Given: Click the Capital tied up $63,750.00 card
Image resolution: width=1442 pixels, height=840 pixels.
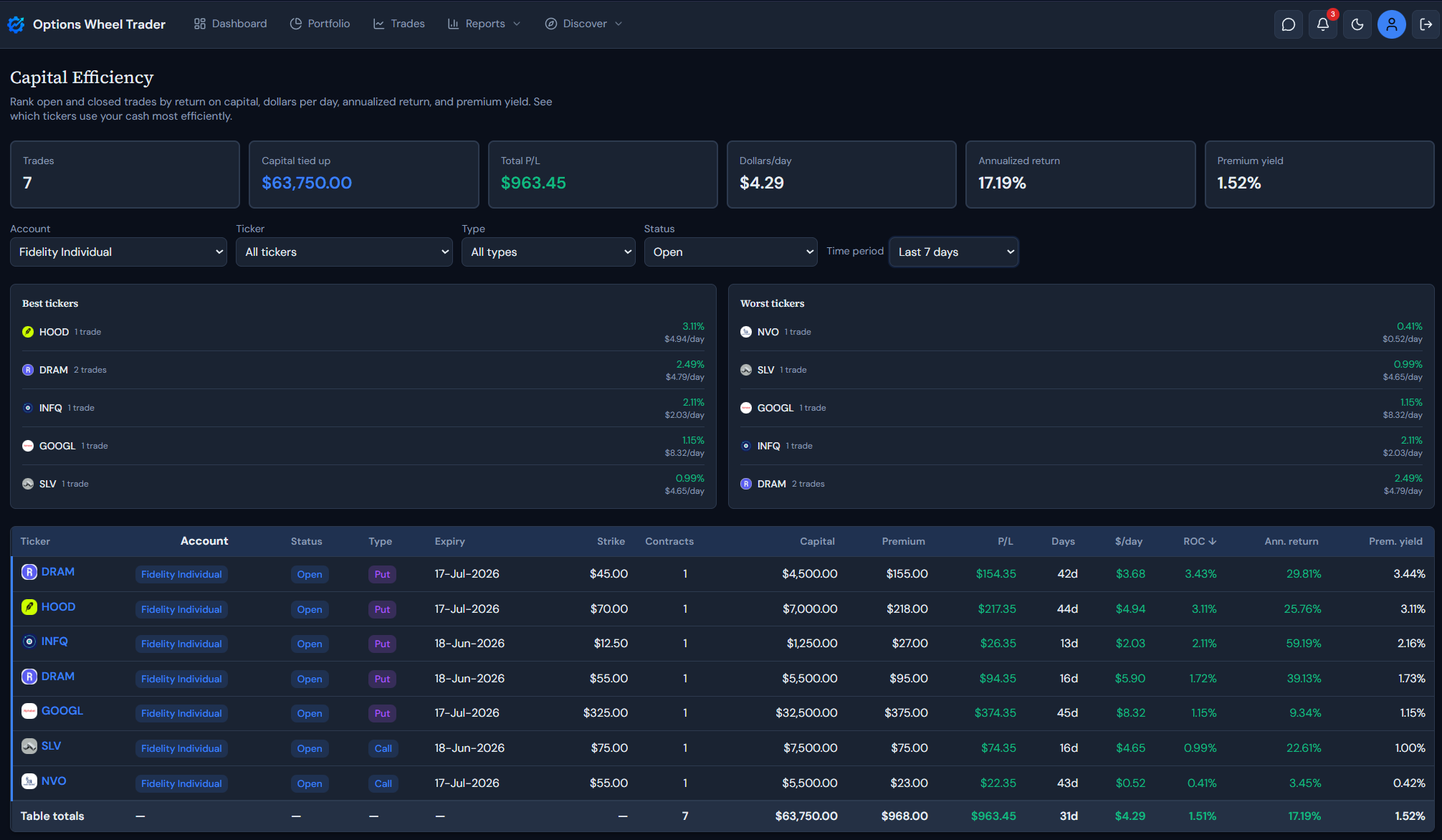Looking at the screenshot, I should [364, 174].
